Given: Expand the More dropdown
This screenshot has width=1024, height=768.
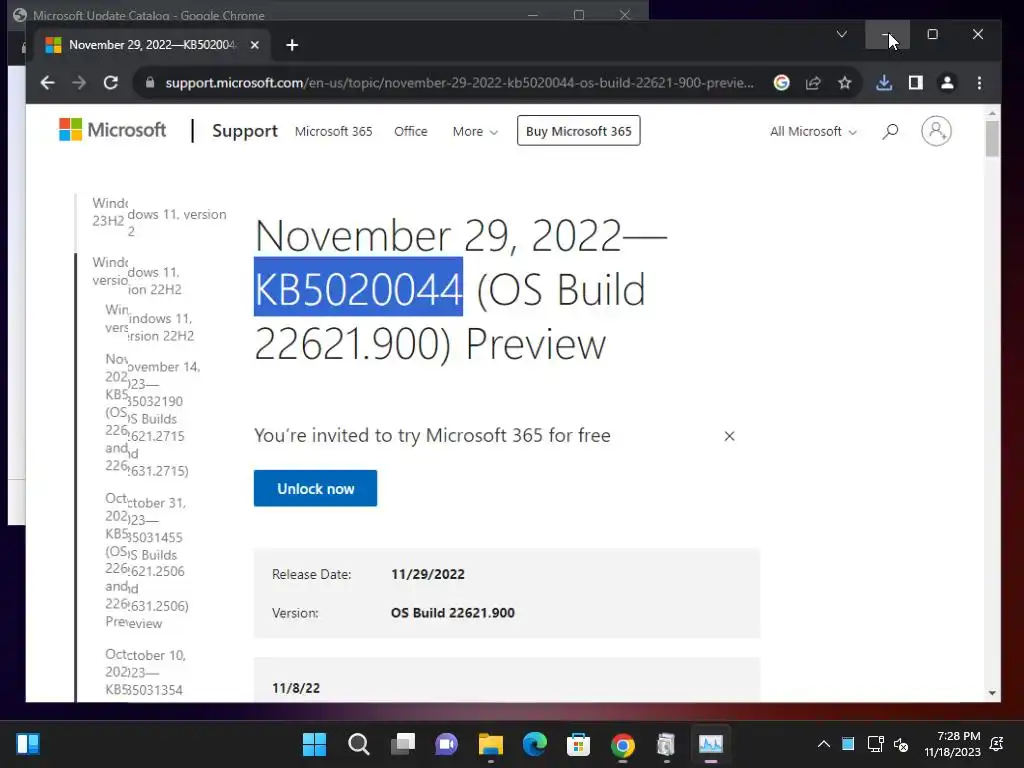Looking at the screenshot, I should pos(475,131).
